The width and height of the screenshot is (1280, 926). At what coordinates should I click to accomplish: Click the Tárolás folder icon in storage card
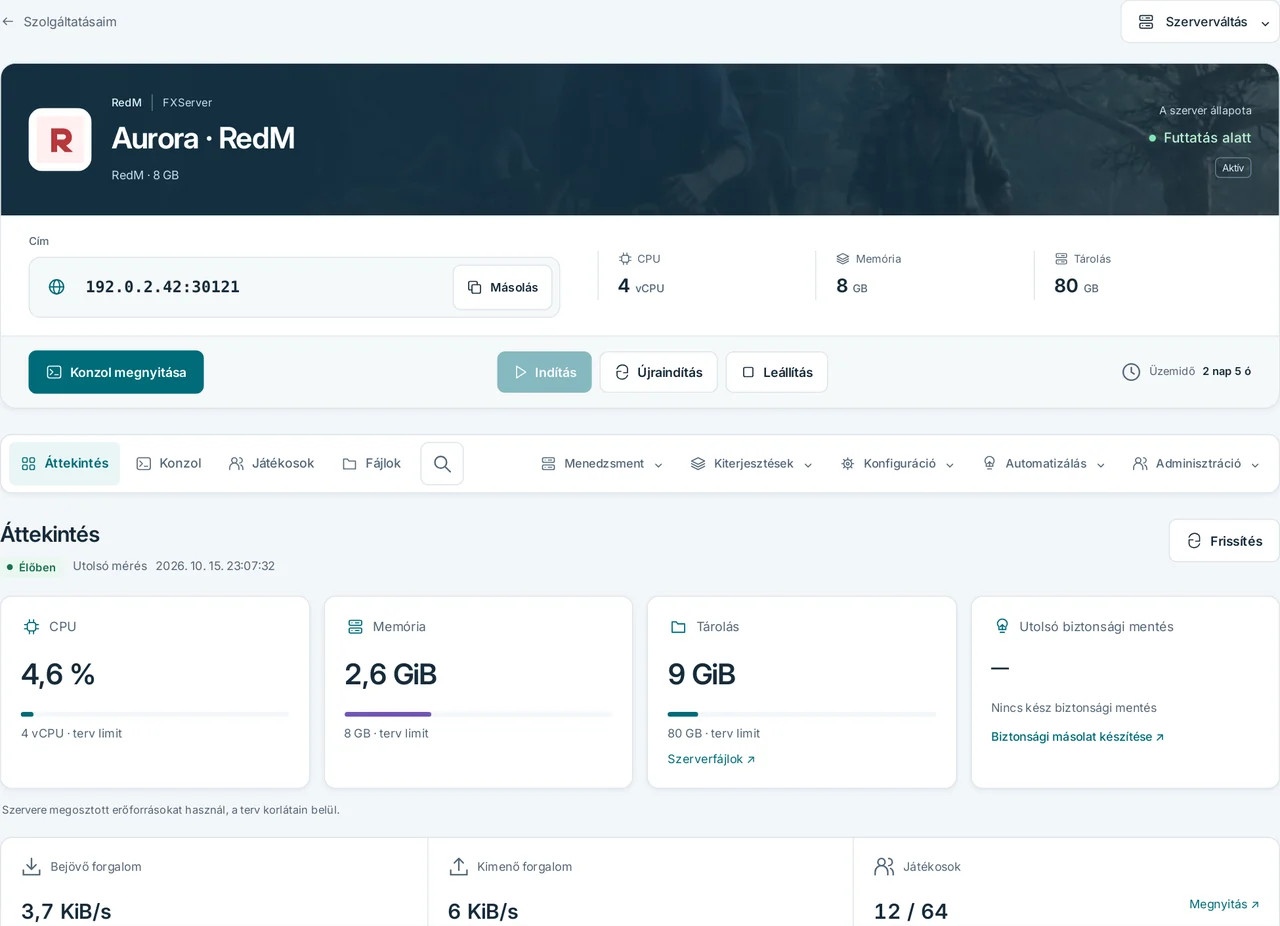pyautogui.click(x=678, y=627)
